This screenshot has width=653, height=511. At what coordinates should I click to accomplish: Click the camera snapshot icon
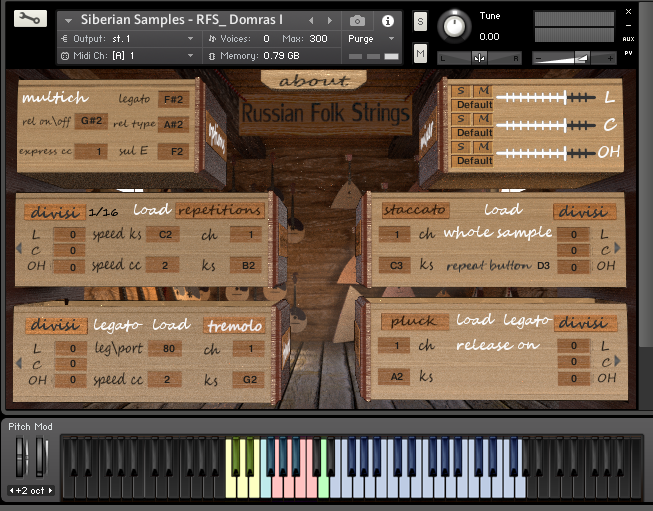357,20
